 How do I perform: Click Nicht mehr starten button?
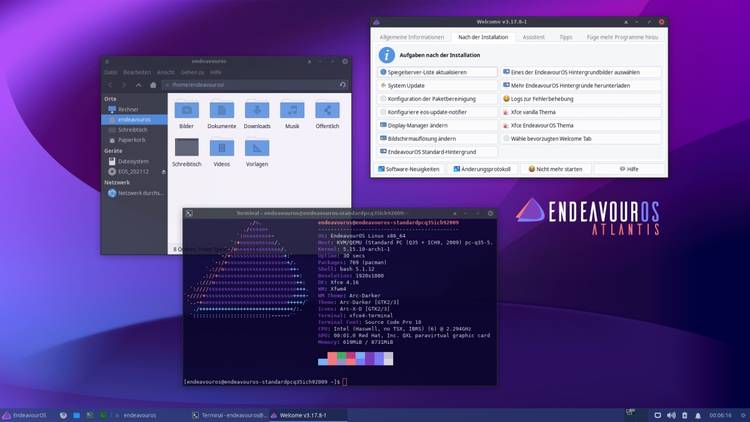pyautogui.click(x=555, y=169)
